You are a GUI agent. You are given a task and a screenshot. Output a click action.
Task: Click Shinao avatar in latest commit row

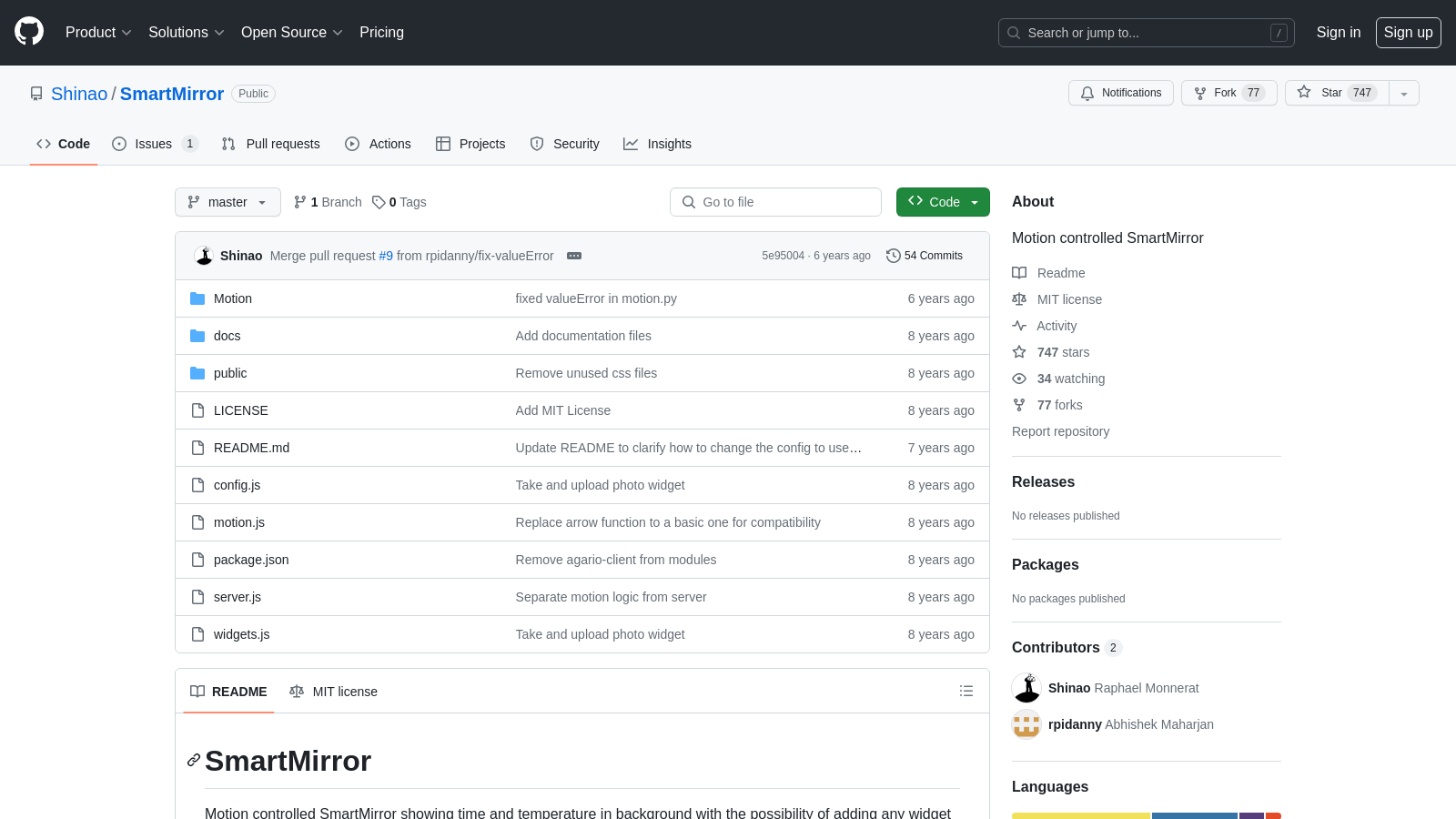point(204,256)
